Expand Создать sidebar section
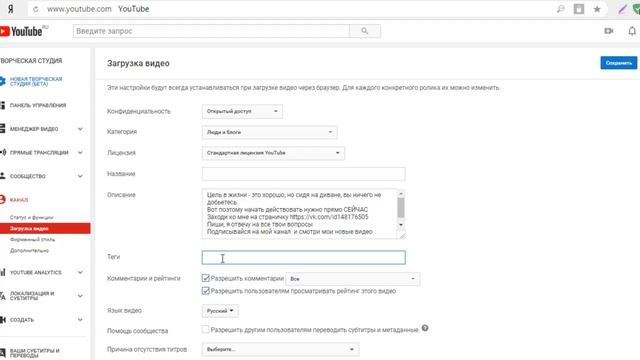 click(80, 320)
